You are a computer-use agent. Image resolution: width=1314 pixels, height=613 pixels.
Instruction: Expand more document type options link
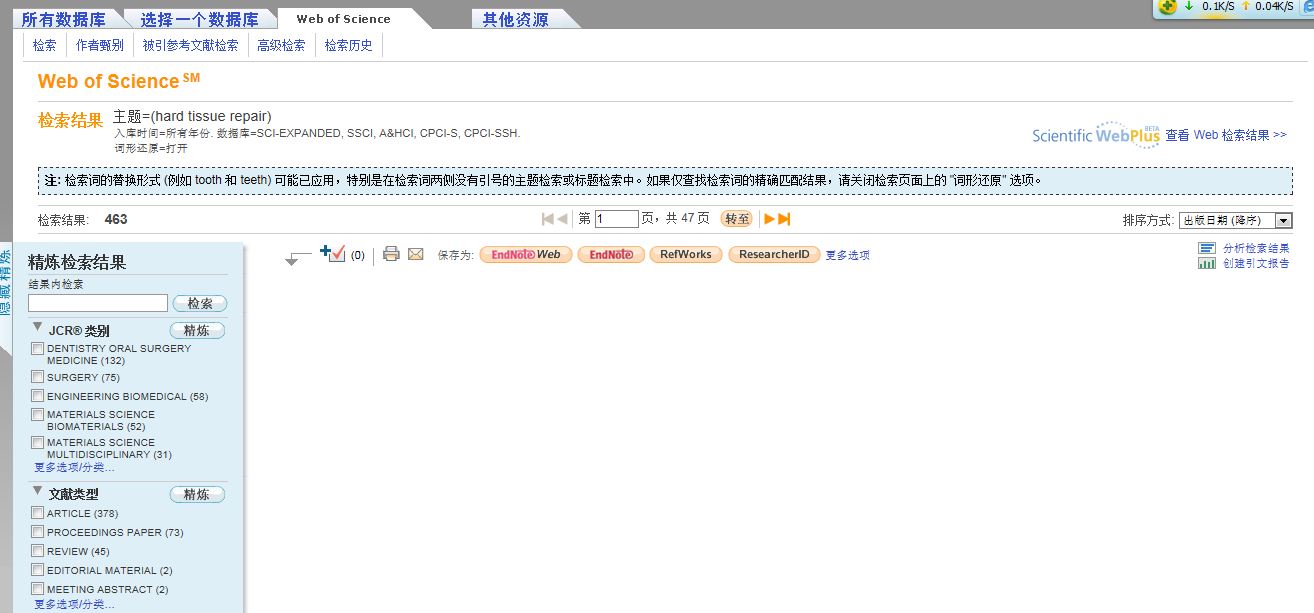[x=74, y=604]
